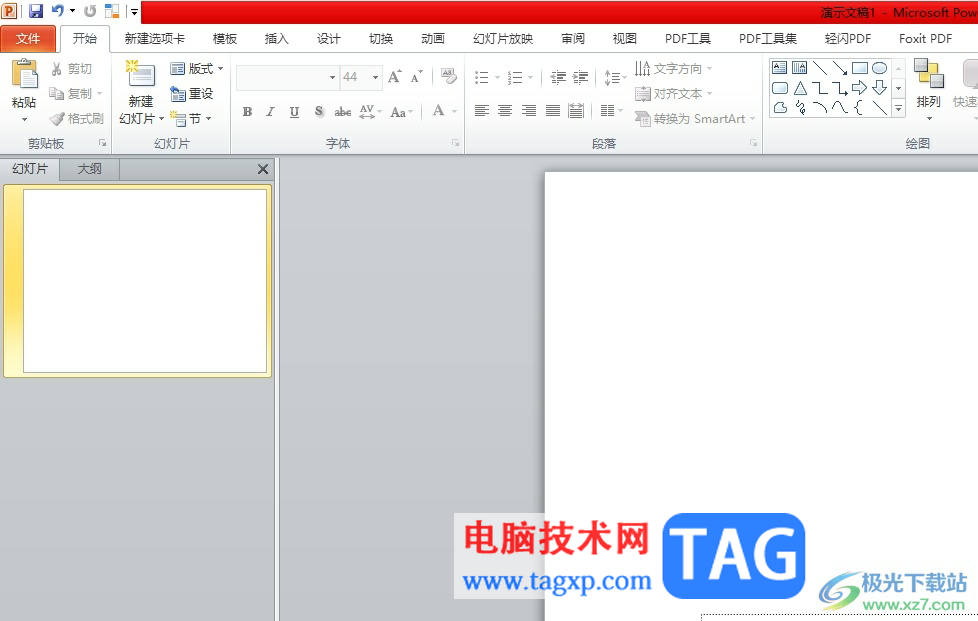The image size is (978, 621).
Task: Open the 版式 (Layout) dropdown
Action: (x=196, y=69)
